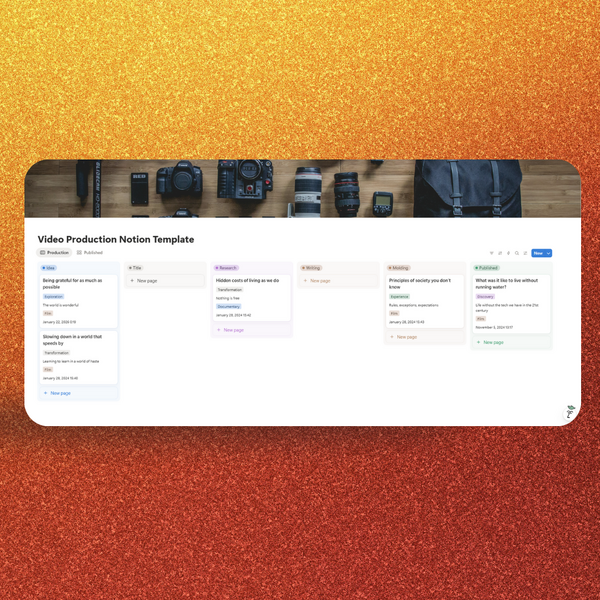Screen dimensions: 600x600
Task: Click 'Learning to learn in a world of haste'
Action: click(x=71, y=361)
